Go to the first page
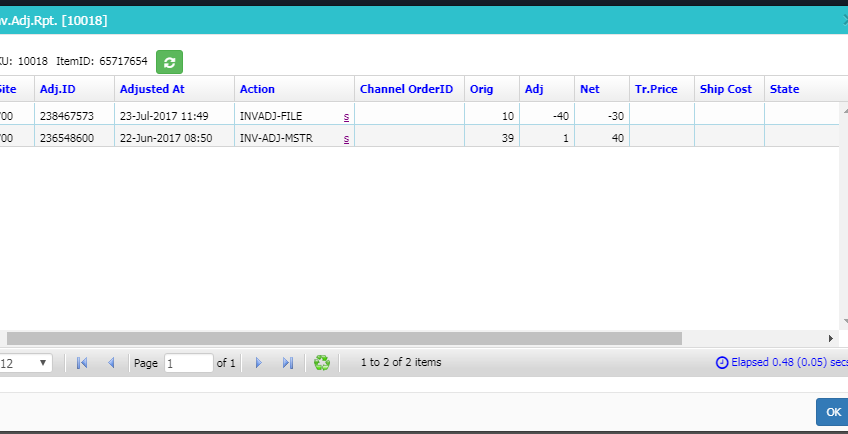Viewport: 848px width, 434px height. (82, 363)
